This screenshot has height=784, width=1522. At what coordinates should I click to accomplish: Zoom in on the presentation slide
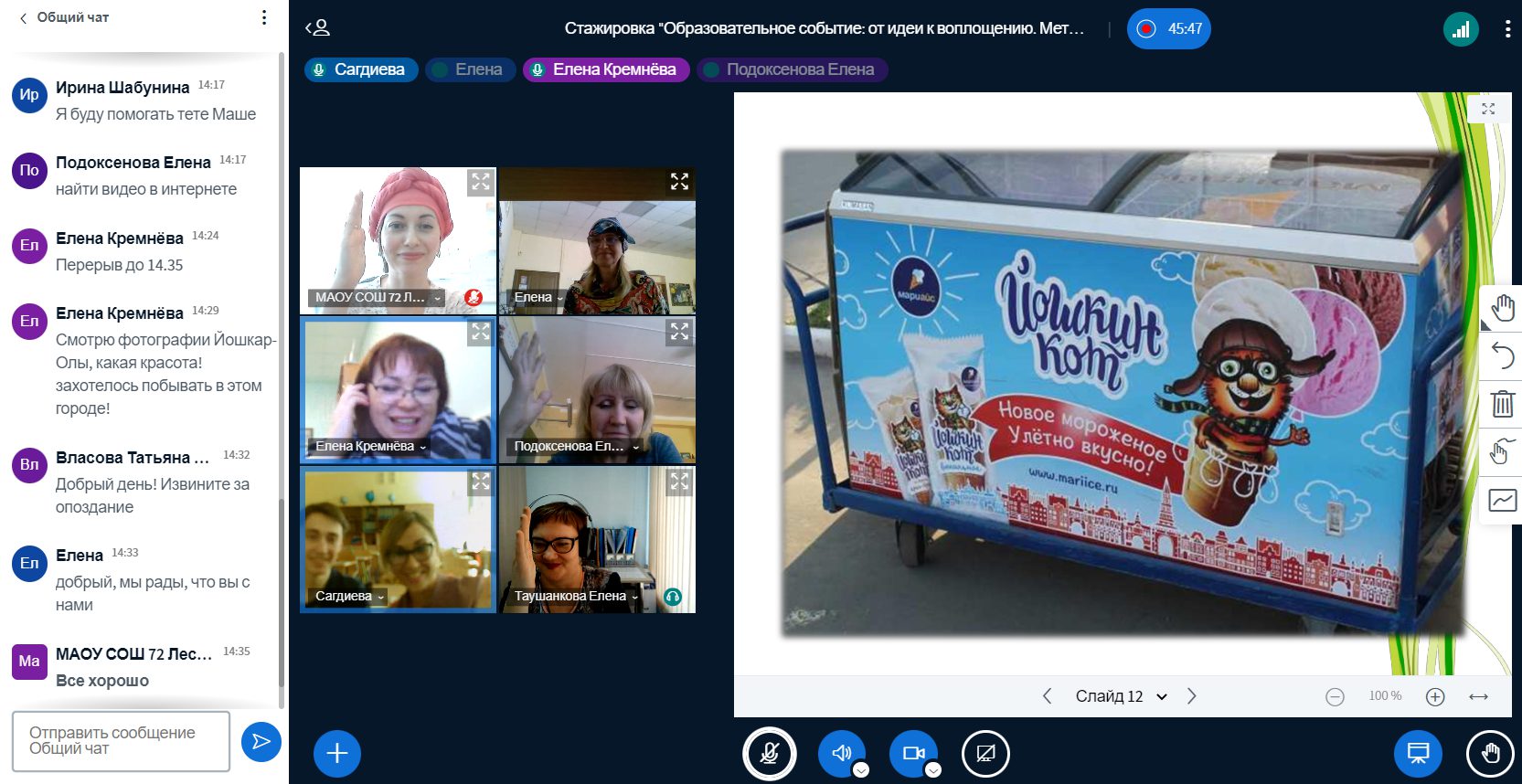tap(1435, 697)
